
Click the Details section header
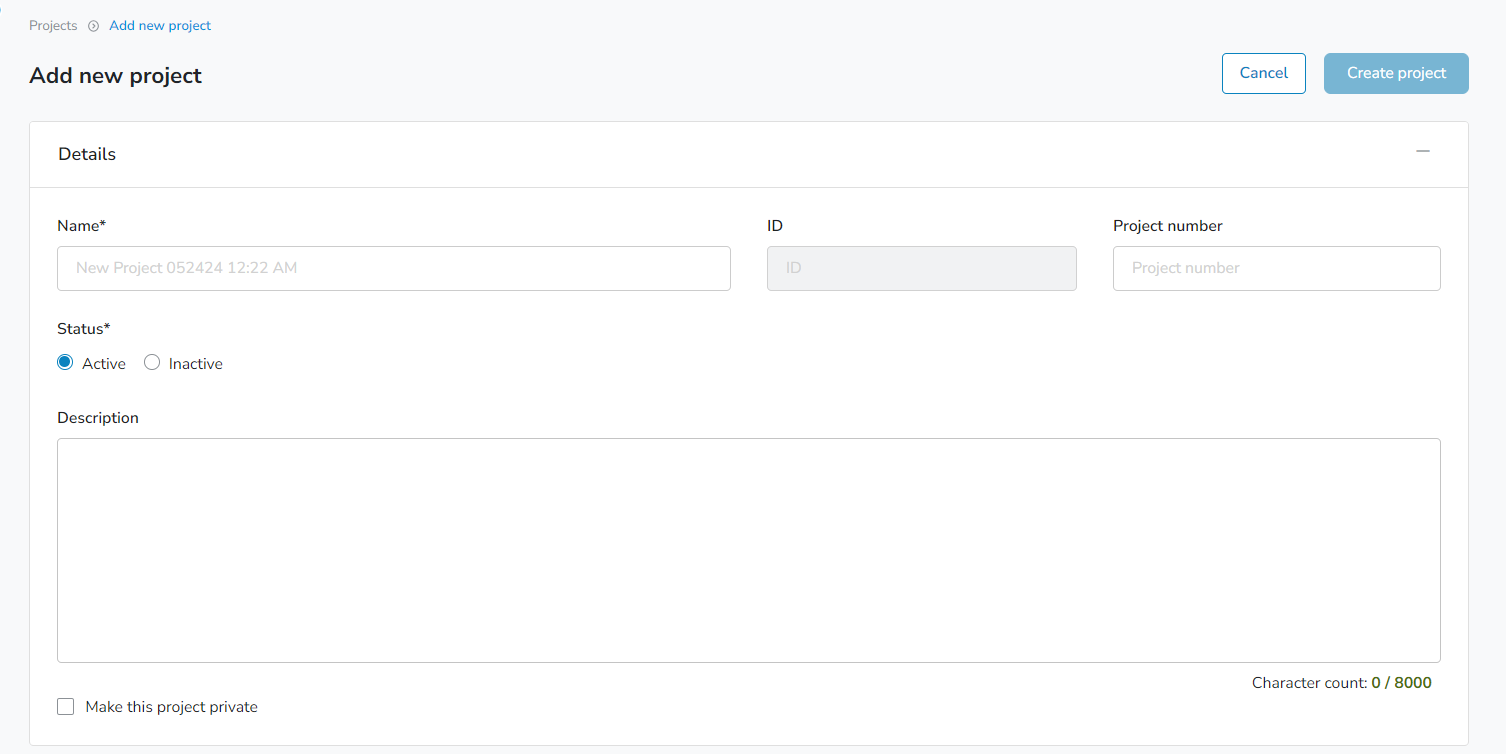click(x=87, y=153)
